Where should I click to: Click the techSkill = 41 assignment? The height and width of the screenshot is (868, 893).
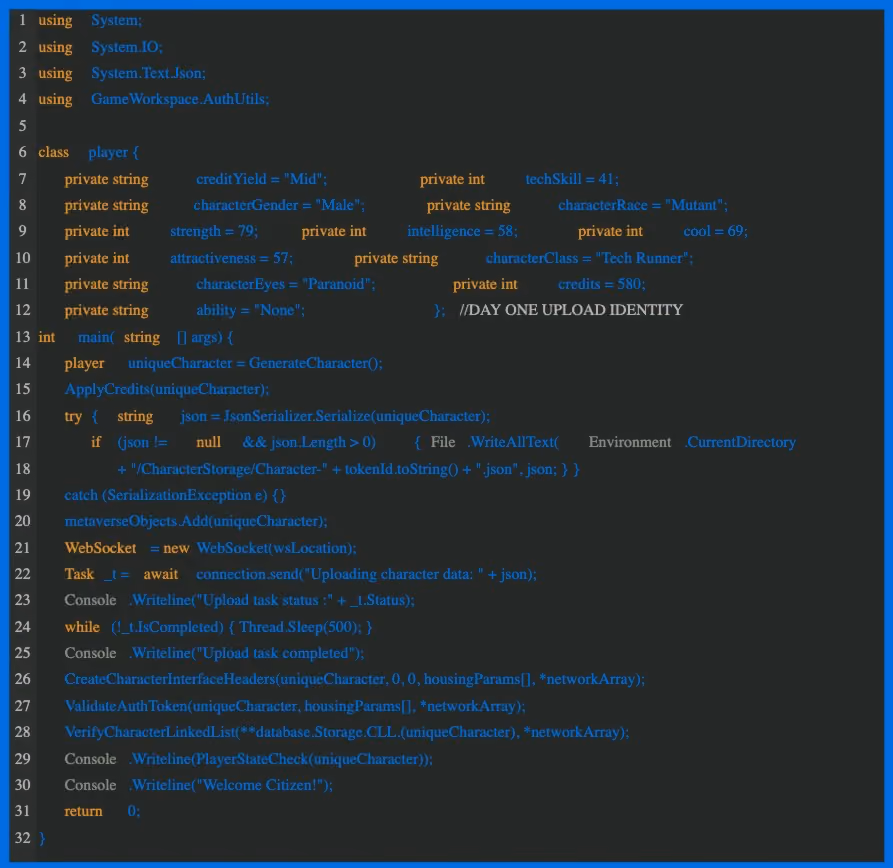point(572,179)
